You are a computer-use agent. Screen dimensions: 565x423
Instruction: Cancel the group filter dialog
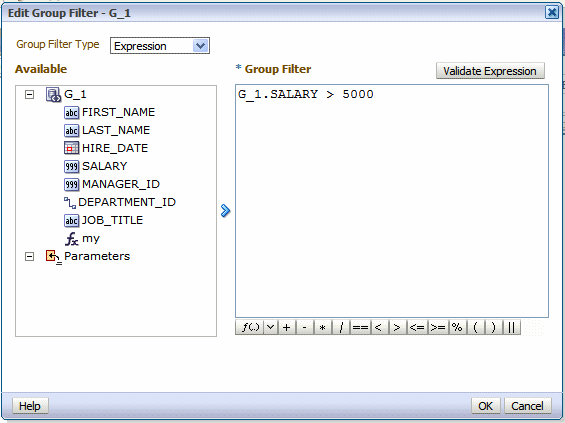point(528,406)
